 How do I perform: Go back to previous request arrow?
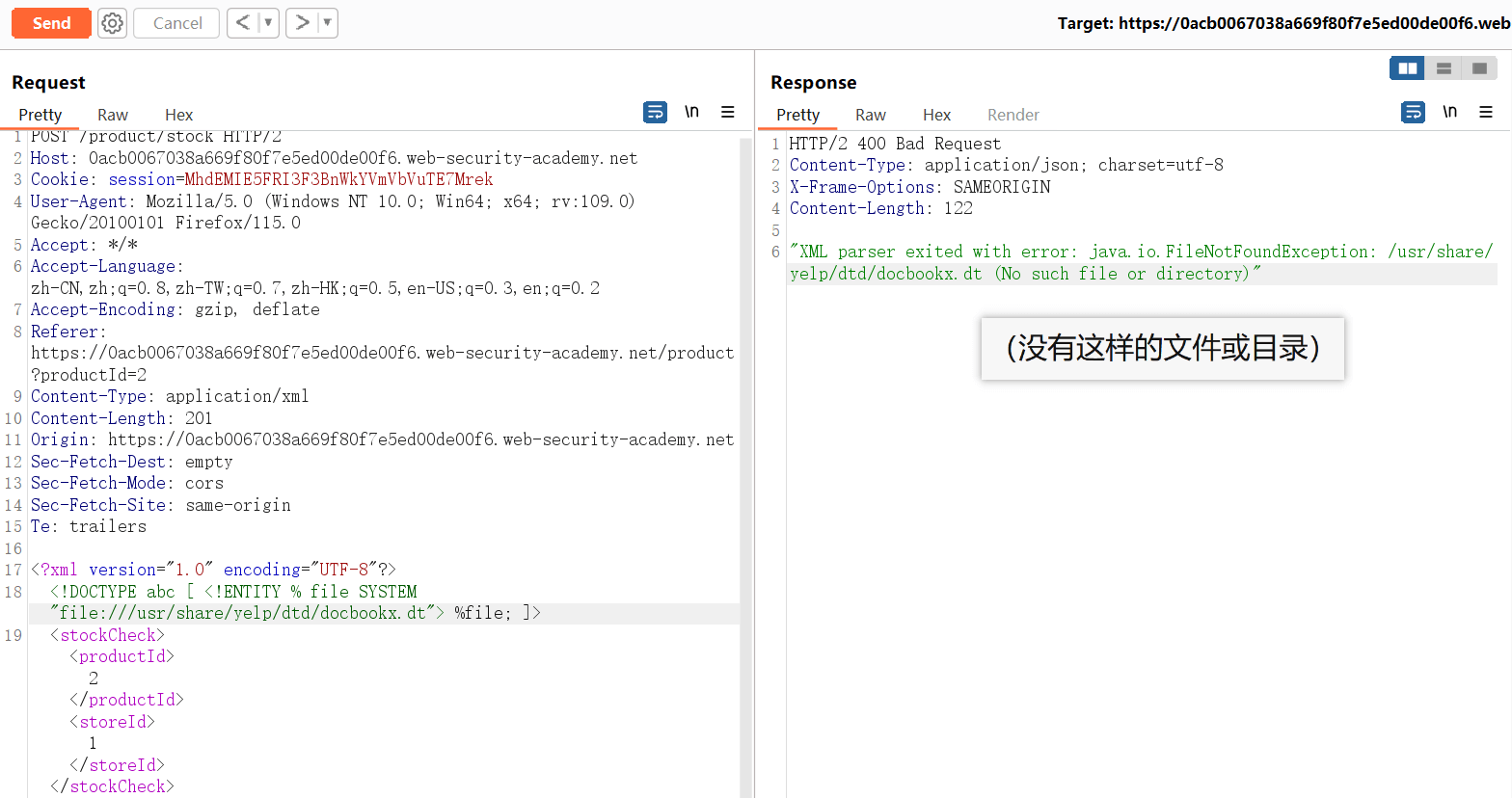[243, 22]
